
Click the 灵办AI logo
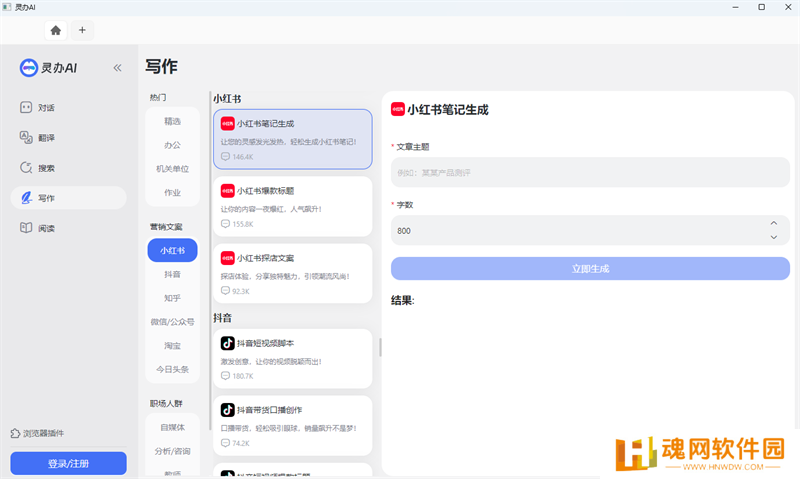[48, 67]
